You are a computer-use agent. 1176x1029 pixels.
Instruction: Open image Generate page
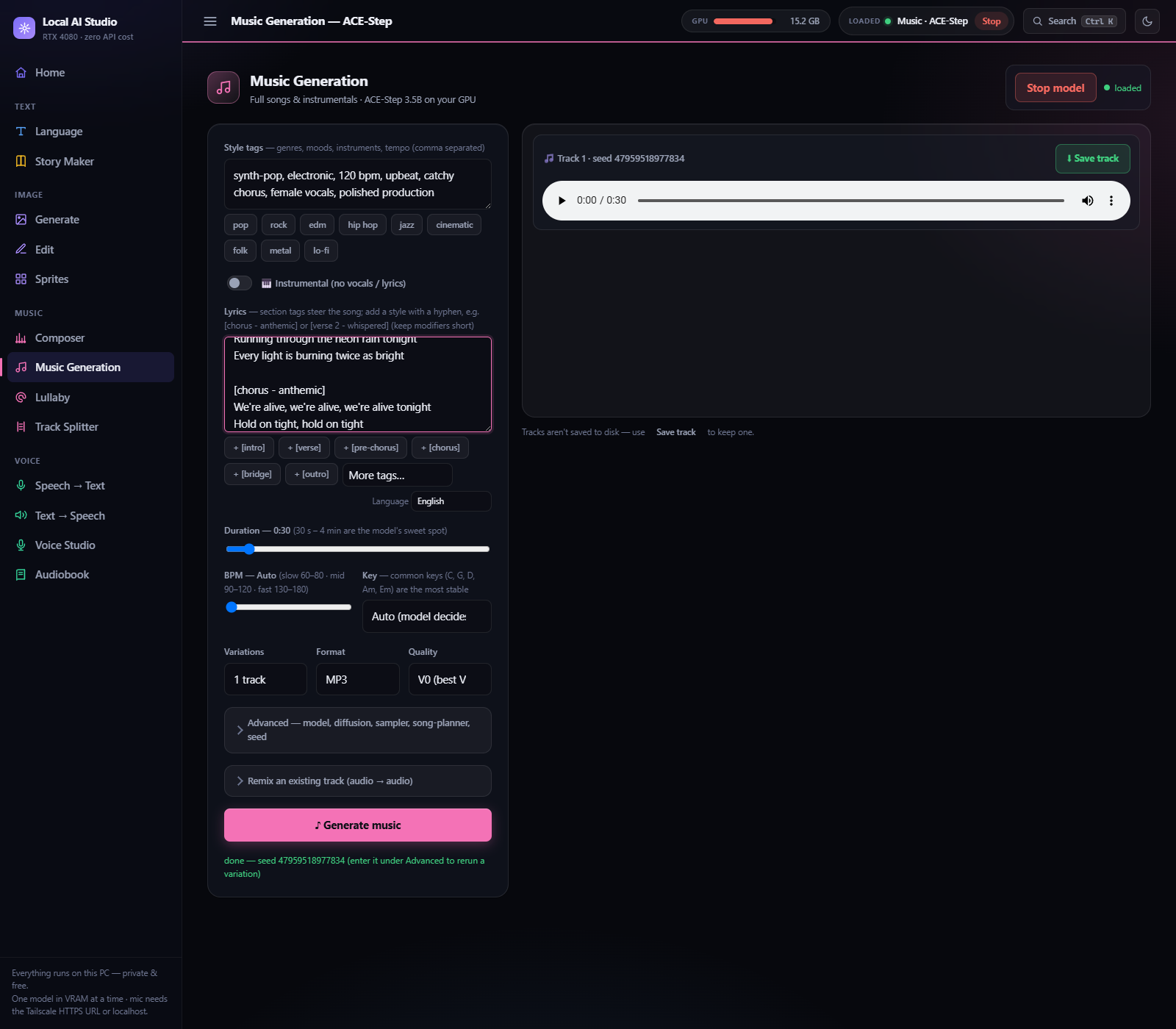pos(90,220)
